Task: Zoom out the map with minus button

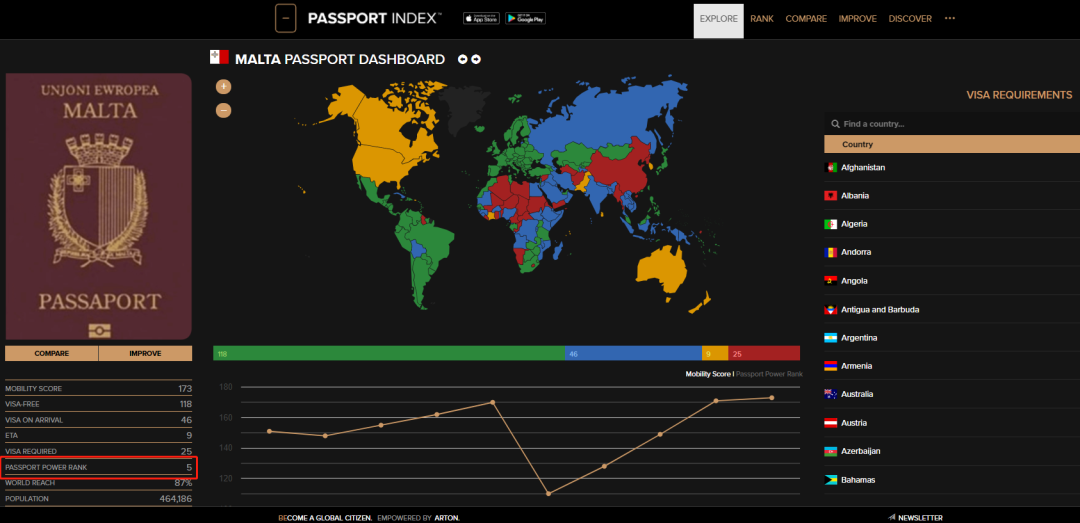Action: (223, 110)
